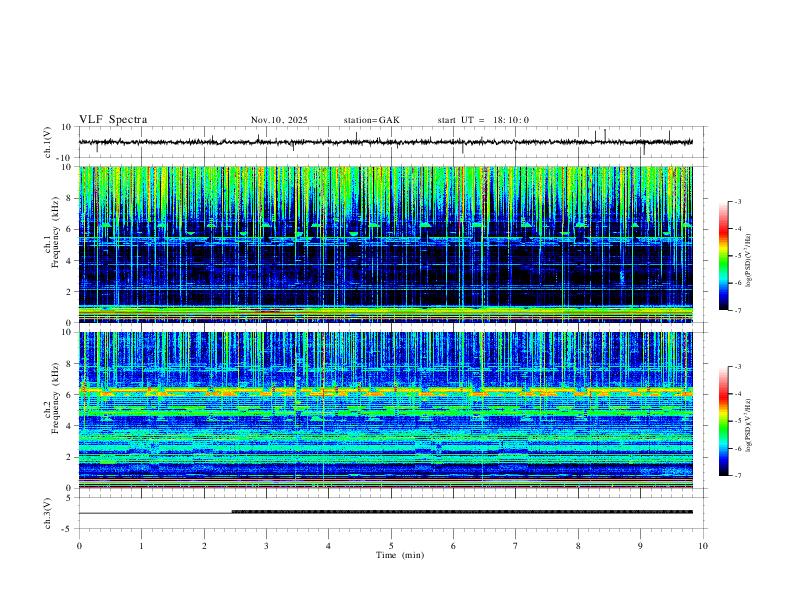The width and height of the screenshot is (792, 612).
Task: Click the time axis tick label '10'
Action: 703,546
